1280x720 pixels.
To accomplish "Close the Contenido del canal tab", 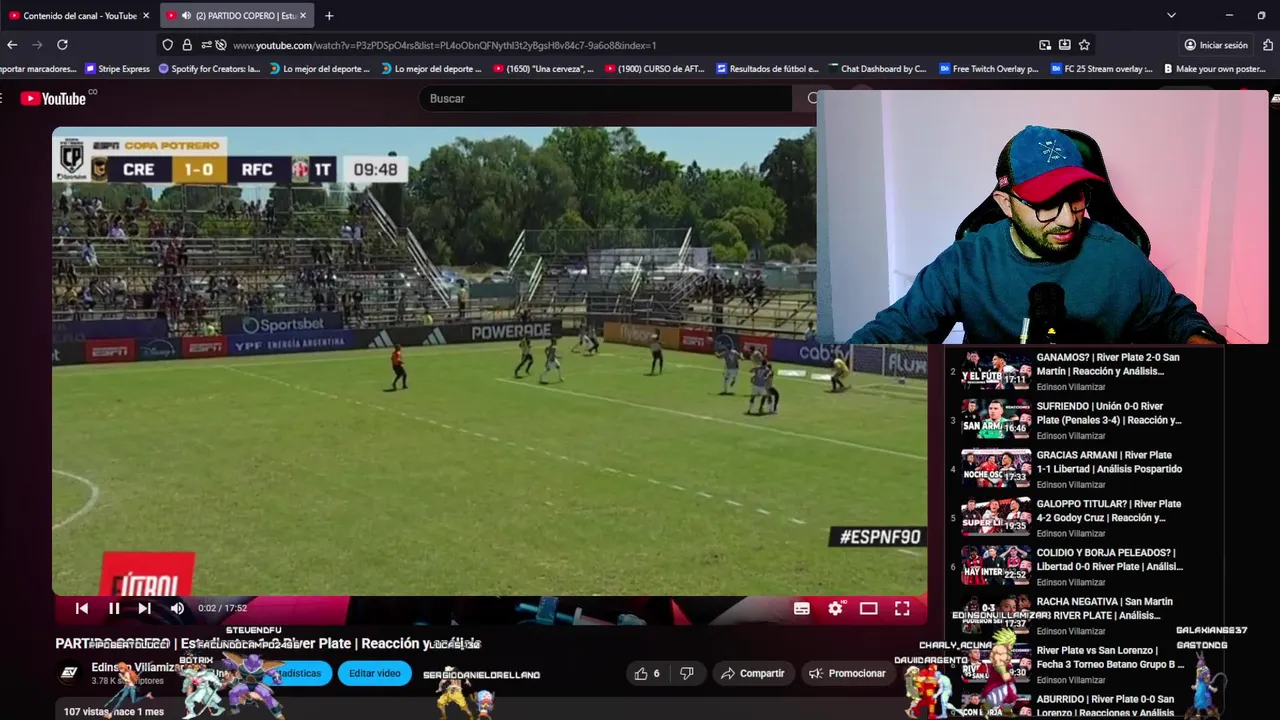I will pyautogui.click(x=146, y=15).
